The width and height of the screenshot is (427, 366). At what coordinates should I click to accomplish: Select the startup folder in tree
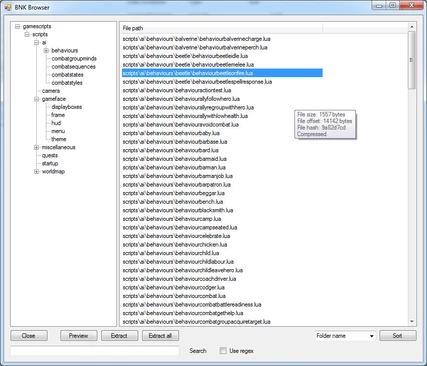(50, 163)
